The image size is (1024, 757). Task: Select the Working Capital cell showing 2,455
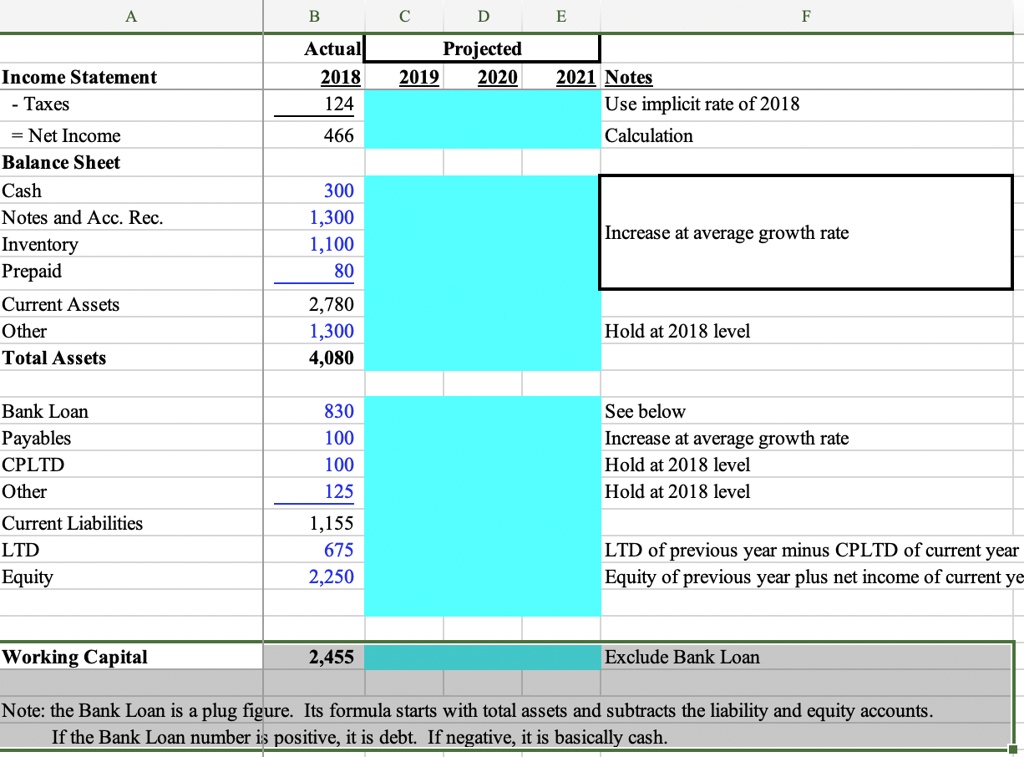(330, 657)
